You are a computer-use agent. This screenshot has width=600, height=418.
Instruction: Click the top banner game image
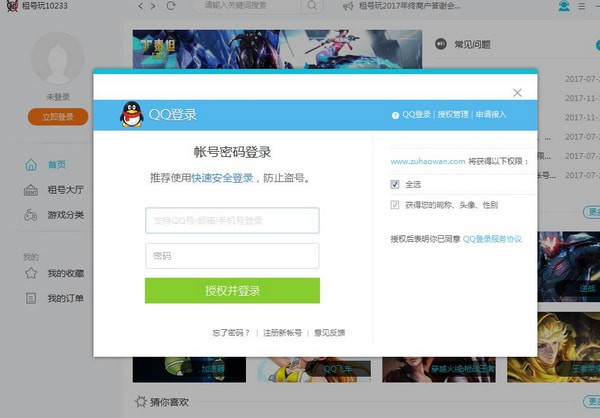(x=277, y=49)
